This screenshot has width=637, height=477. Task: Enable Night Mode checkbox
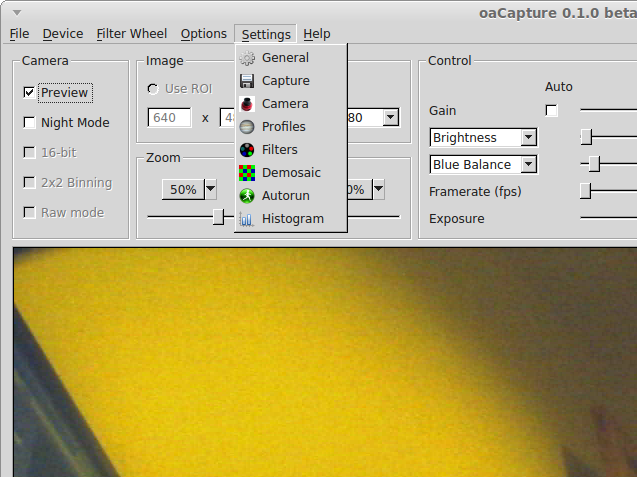[x=29, y=122]
